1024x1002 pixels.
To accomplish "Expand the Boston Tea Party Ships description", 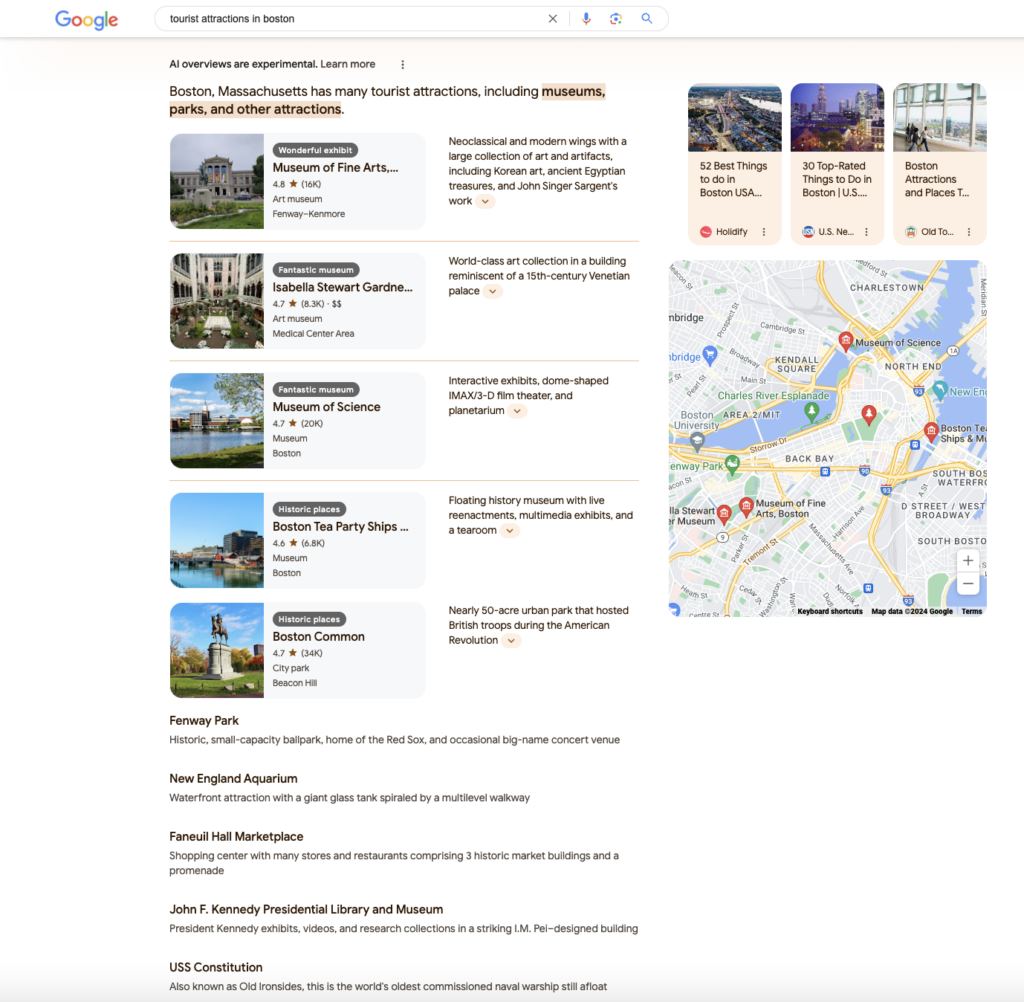I will [x=509, y=530].
